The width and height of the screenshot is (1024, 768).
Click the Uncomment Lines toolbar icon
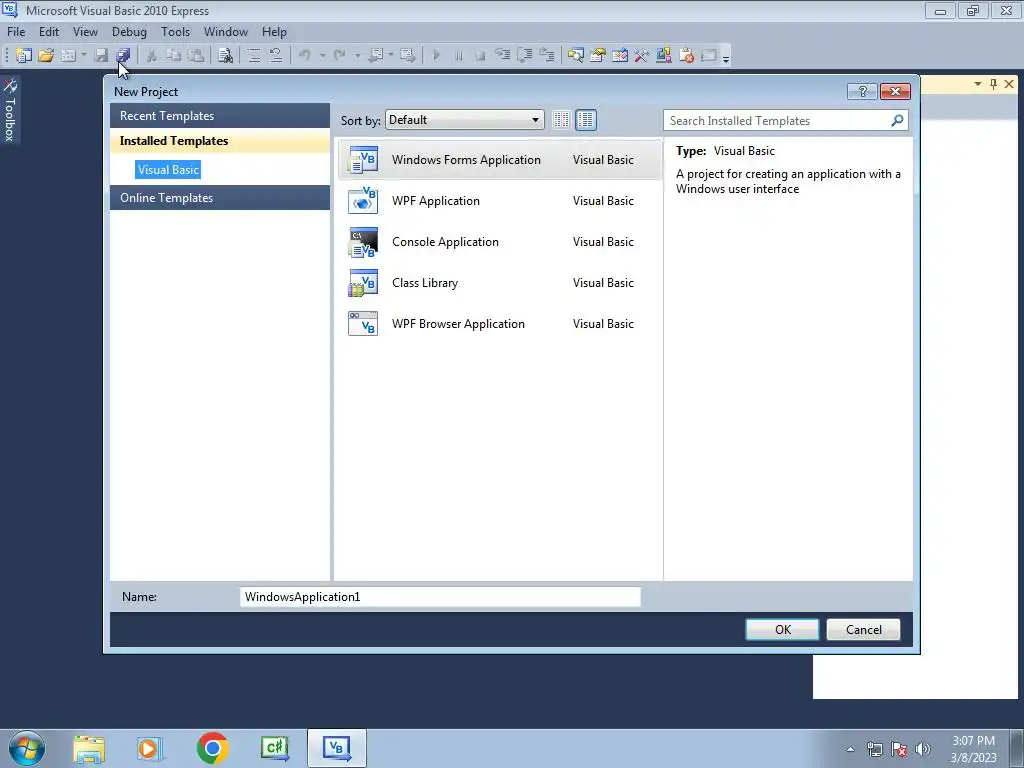[x=276, y=56]
